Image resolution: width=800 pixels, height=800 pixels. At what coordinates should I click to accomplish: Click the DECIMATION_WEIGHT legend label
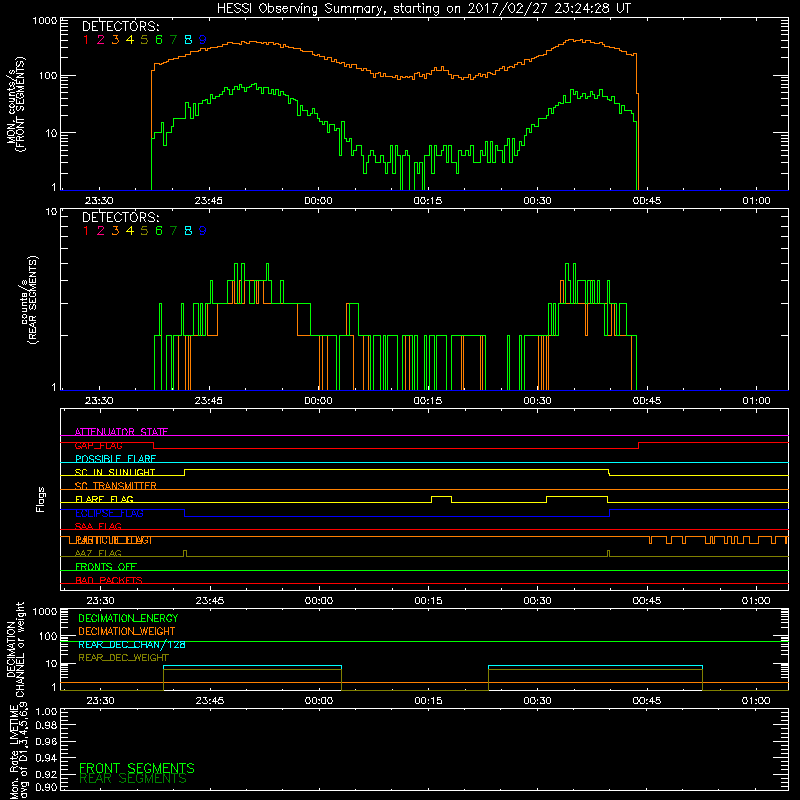click(127, 632)
